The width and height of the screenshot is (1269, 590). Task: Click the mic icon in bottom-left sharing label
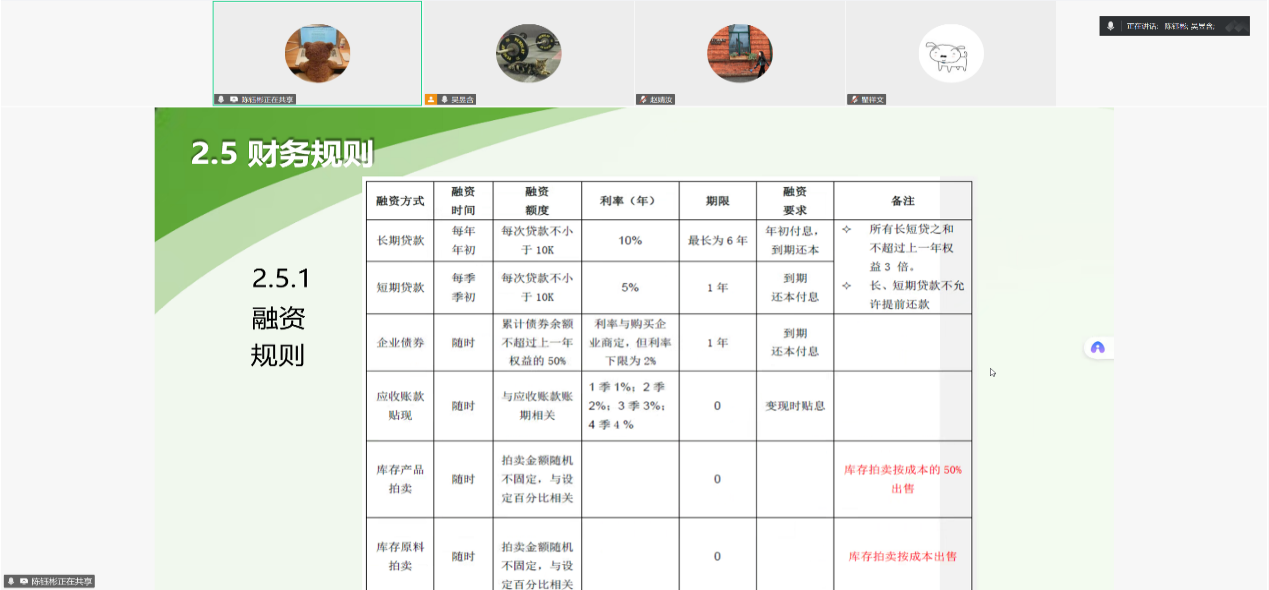point(11,581)
